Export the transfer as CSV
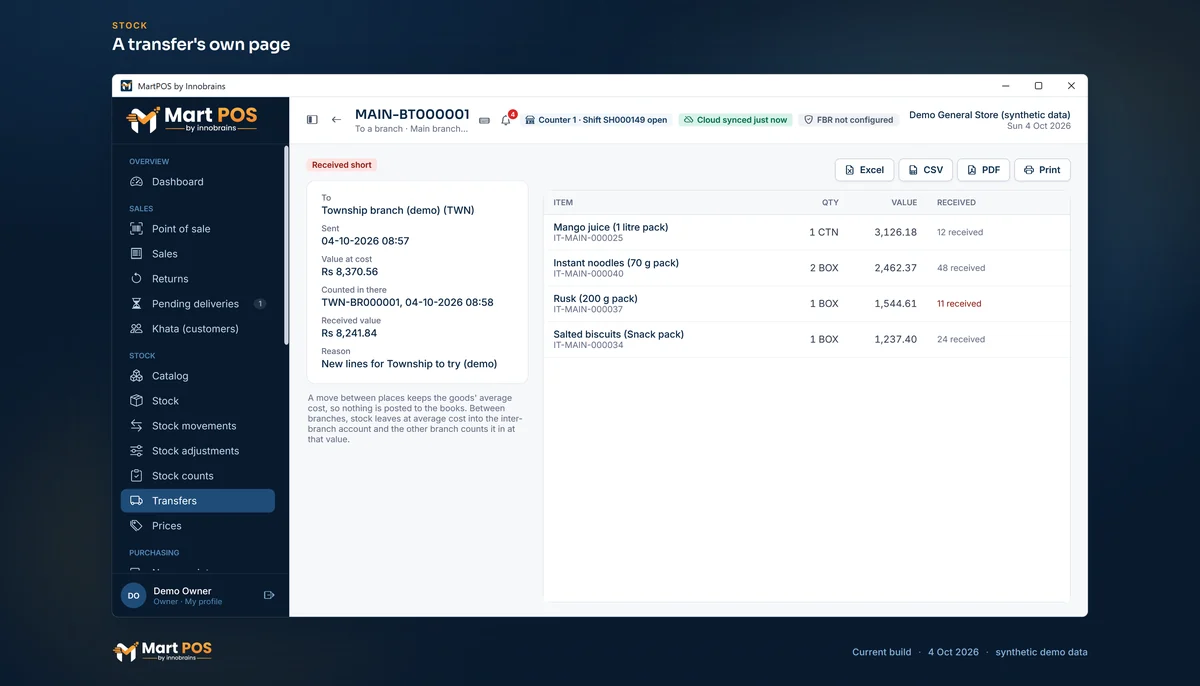 926,170
